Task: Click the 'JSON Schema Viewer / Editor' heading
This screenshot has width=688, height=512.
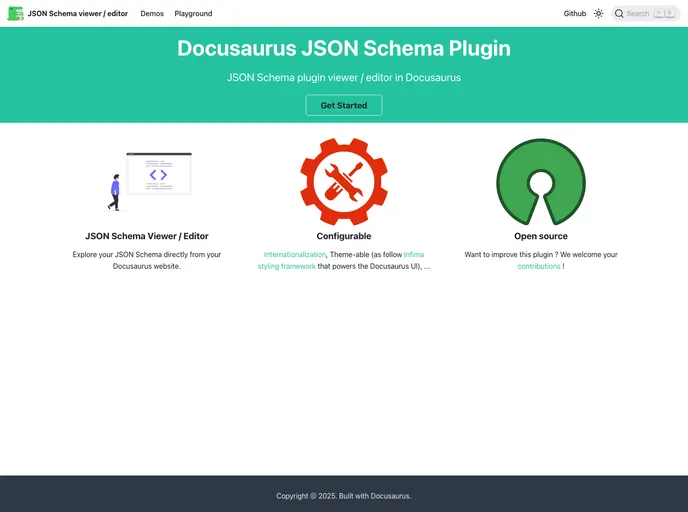Action: click(147, 236)
